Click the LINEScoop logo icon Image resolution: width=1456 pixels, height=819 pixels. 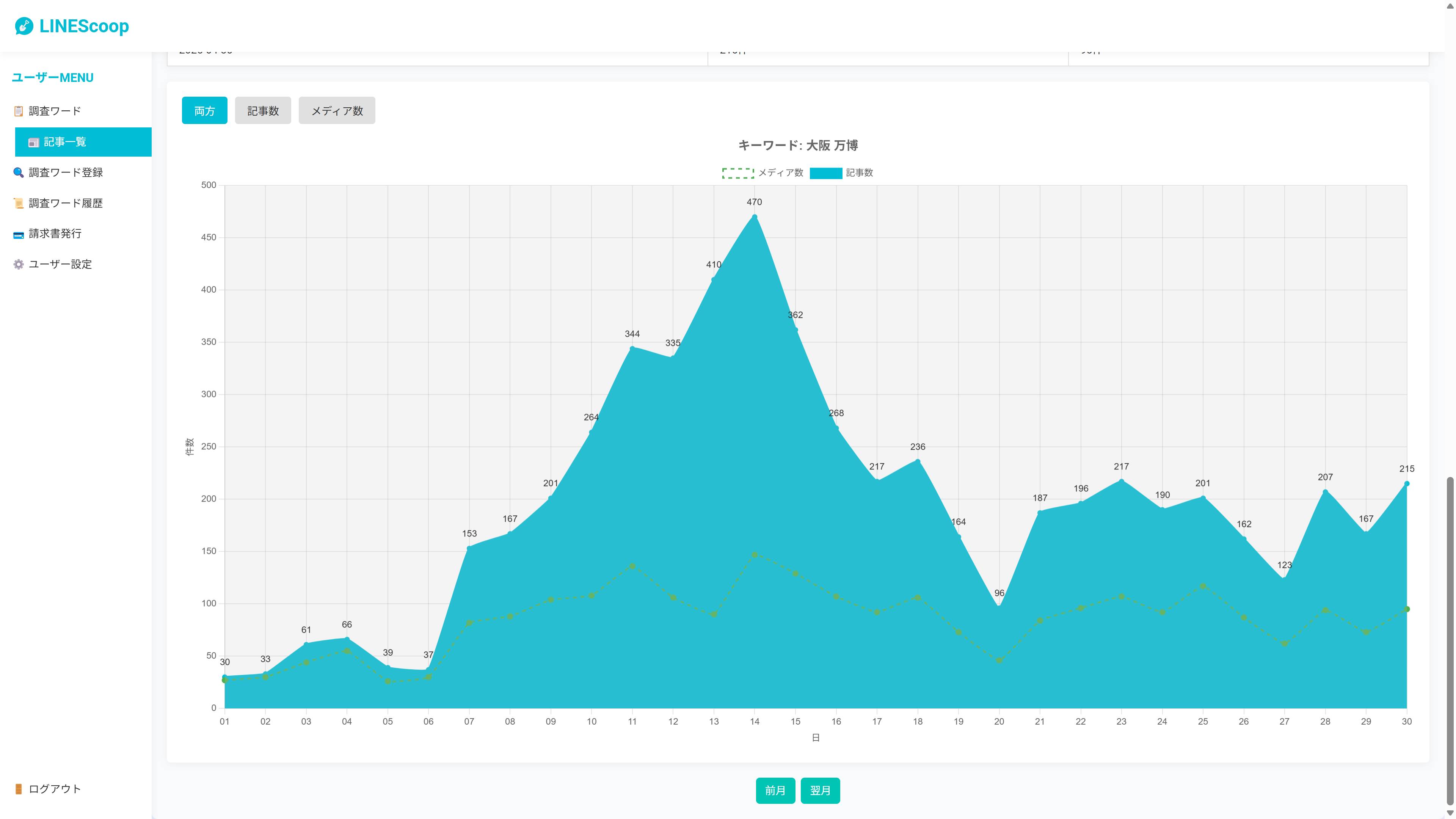tap(24, 26)
